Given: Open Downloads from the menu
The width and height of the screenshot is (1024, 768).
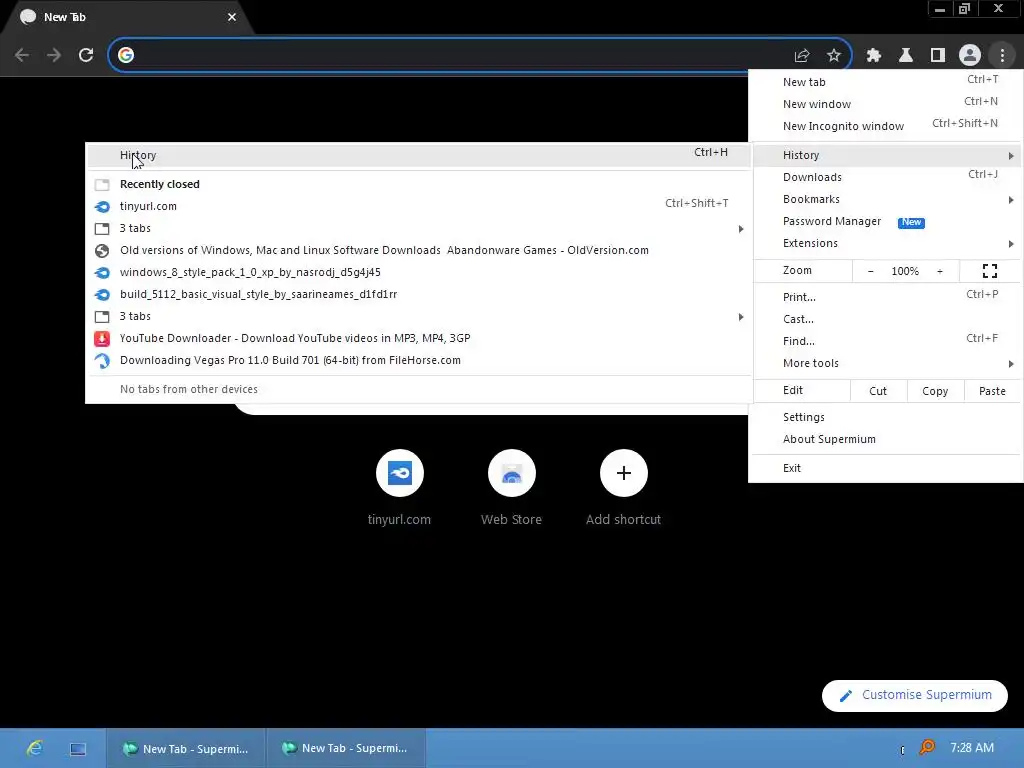Looking at the screenshot, I should tap(888, 177).
